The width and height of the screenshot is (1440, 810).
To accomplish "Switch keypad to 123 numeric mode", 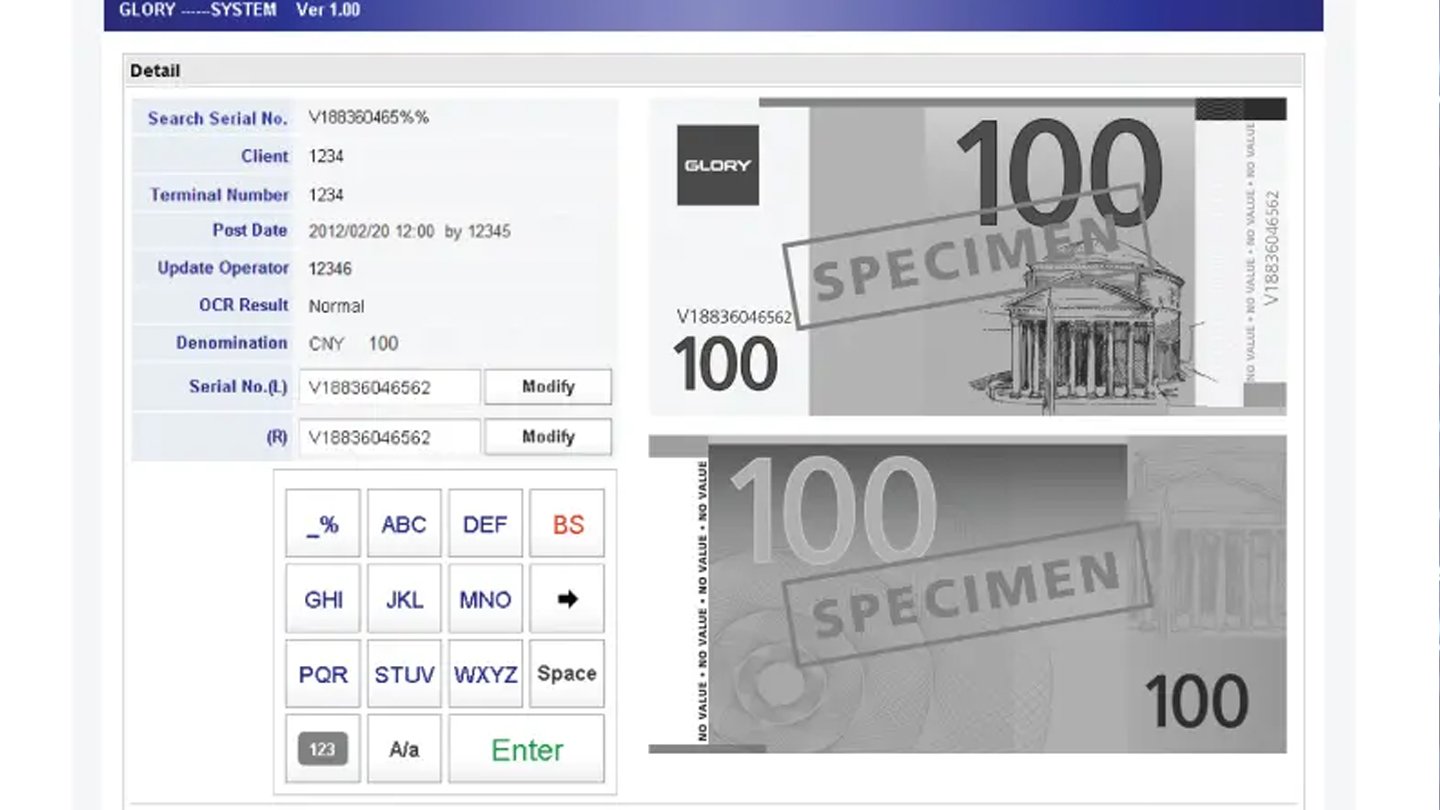I will (322, 749).
